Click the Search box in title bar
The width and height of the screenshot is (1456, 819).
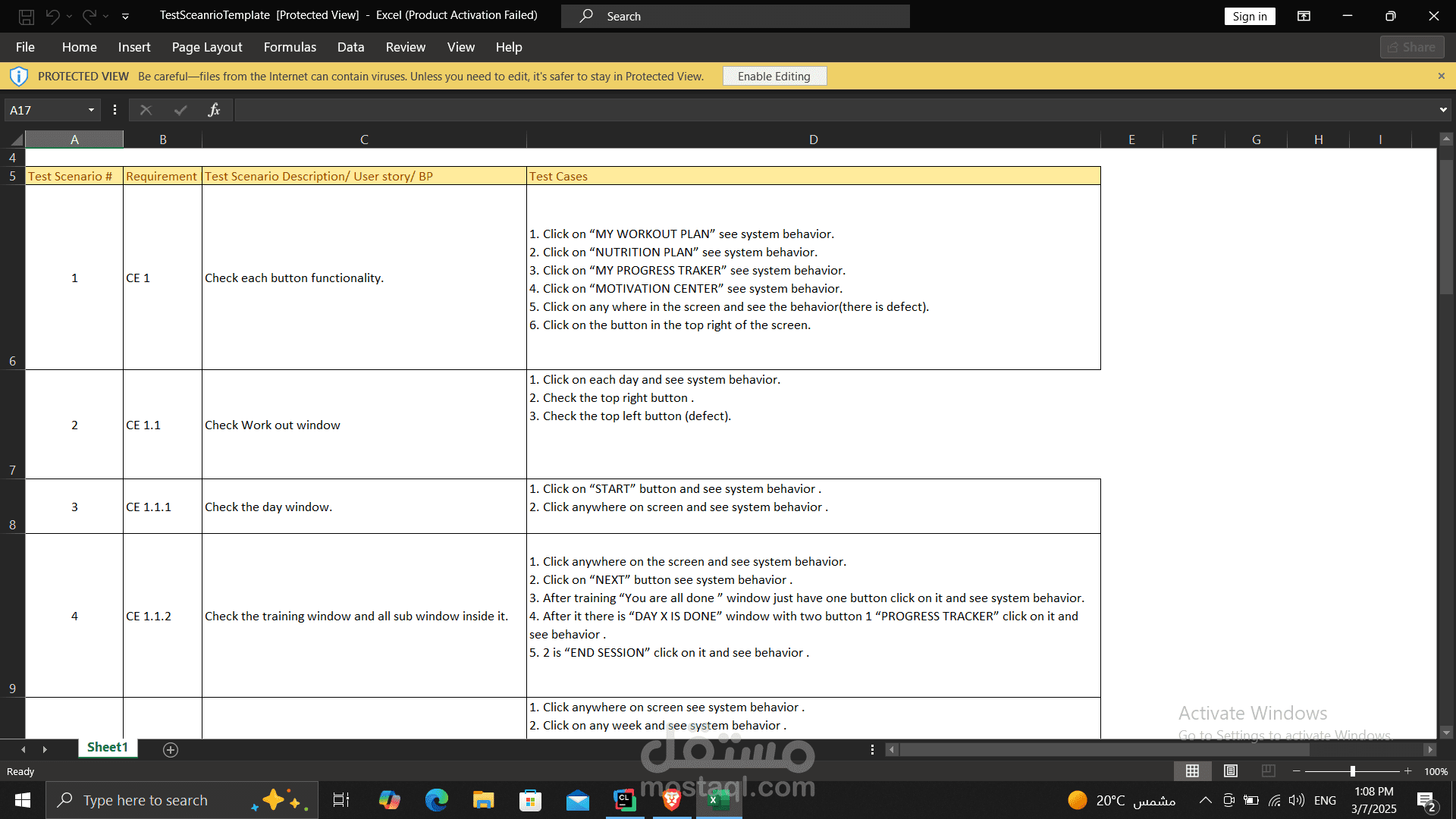coord(736,16)
